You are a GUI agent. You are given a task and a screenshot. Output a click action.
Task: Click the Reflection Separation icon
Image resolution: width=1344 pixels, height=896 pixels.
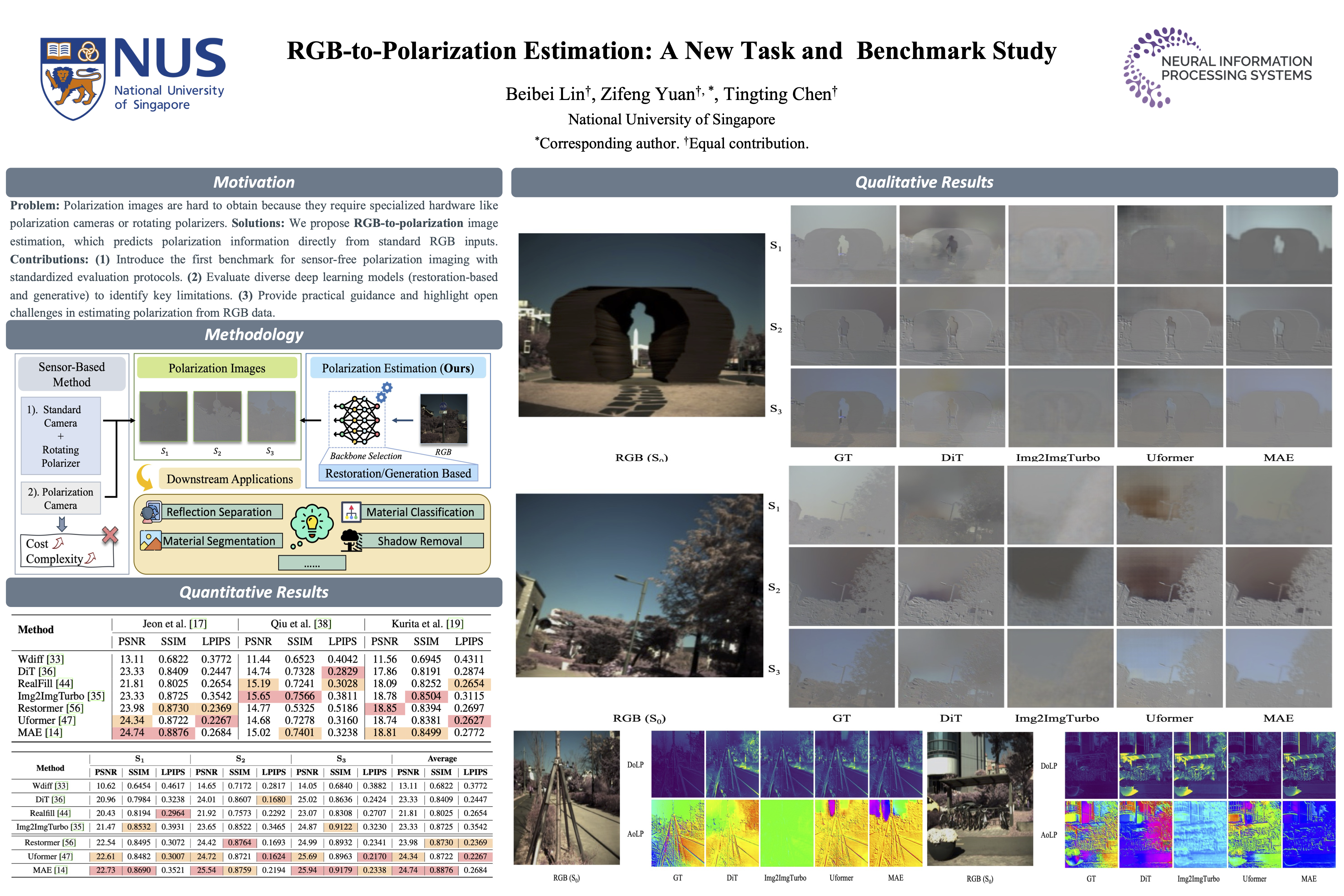click(x=151, y=512)
